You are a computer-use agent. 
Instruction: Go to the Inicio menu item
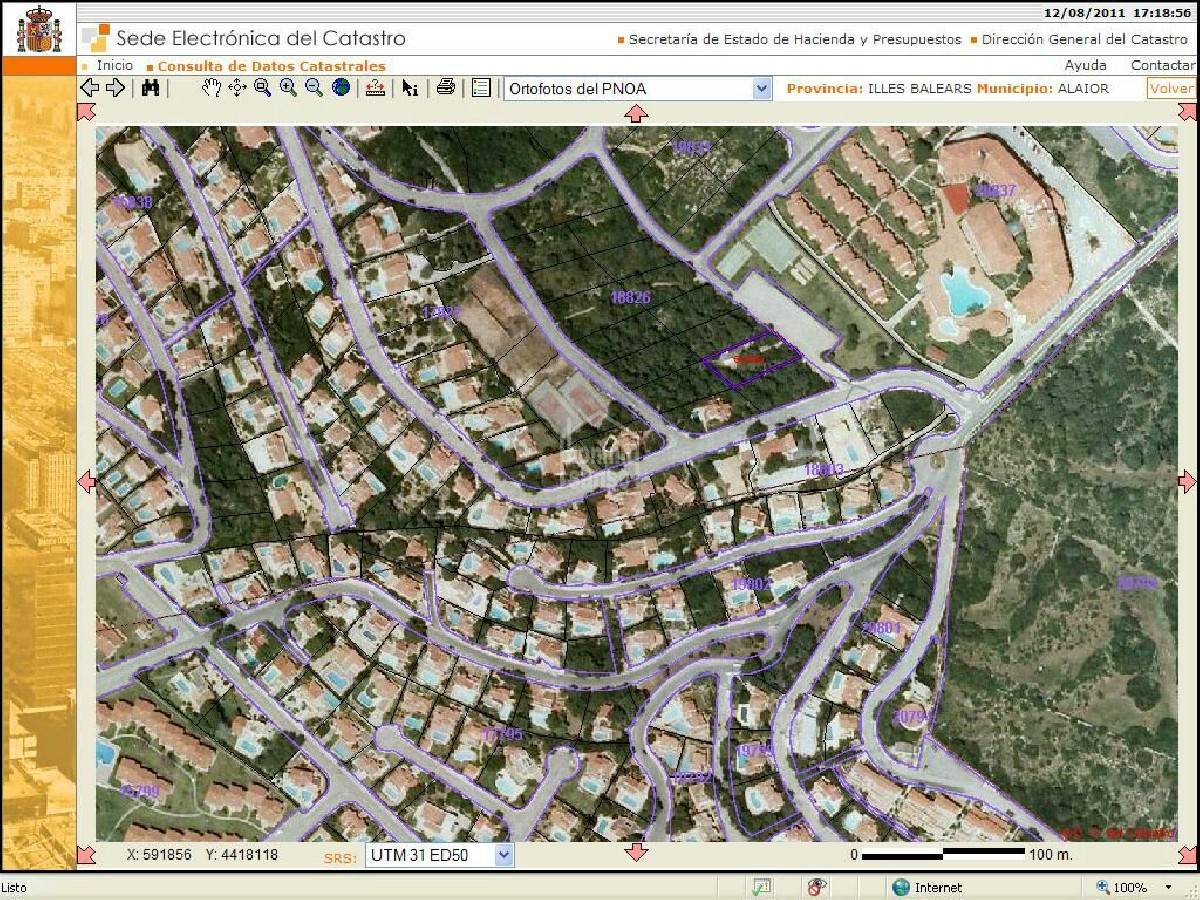click(114, 66)
